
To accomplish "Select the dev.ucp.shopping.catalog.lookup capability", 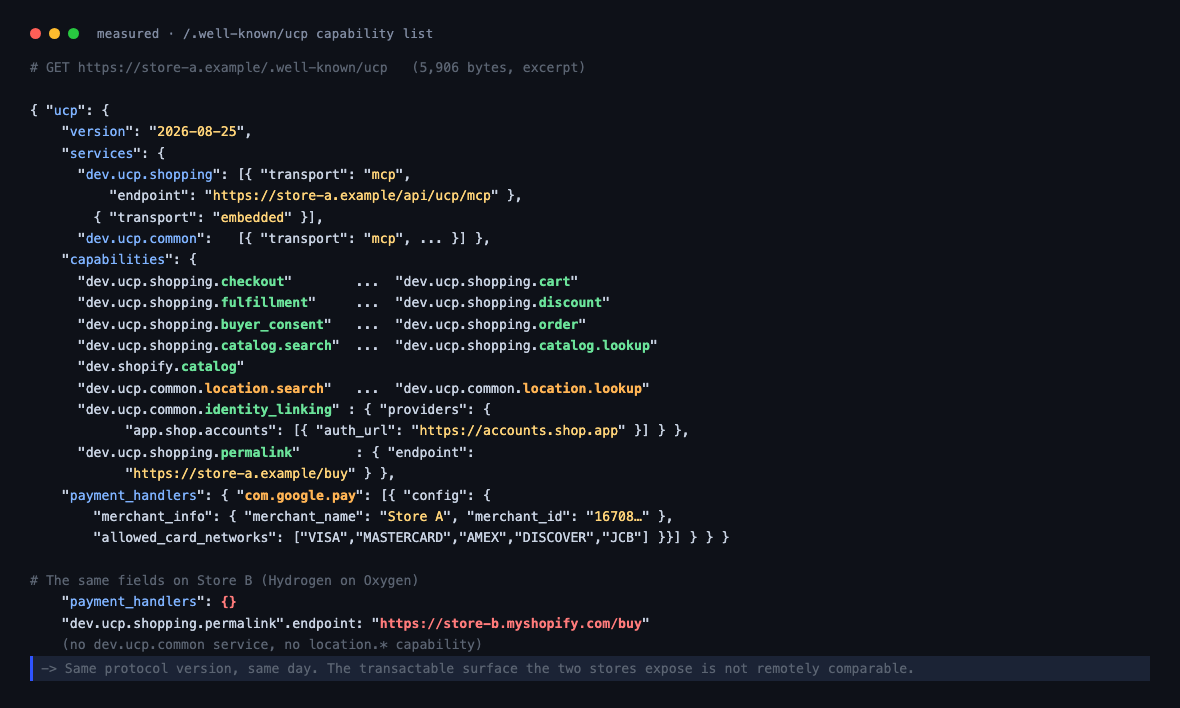I will click(x=526, y=346).
